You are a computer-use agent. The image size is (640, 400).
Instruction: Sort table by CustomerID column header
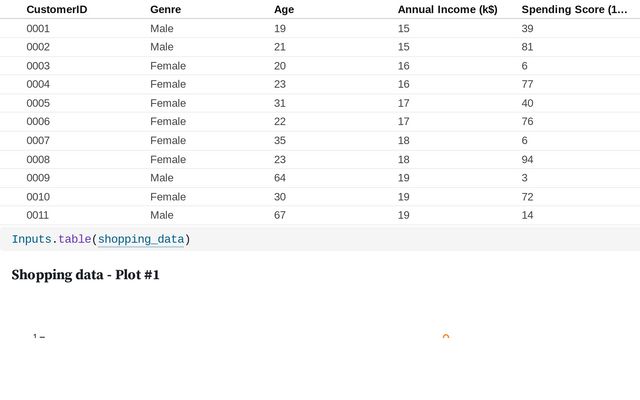[x=57, y=9]
